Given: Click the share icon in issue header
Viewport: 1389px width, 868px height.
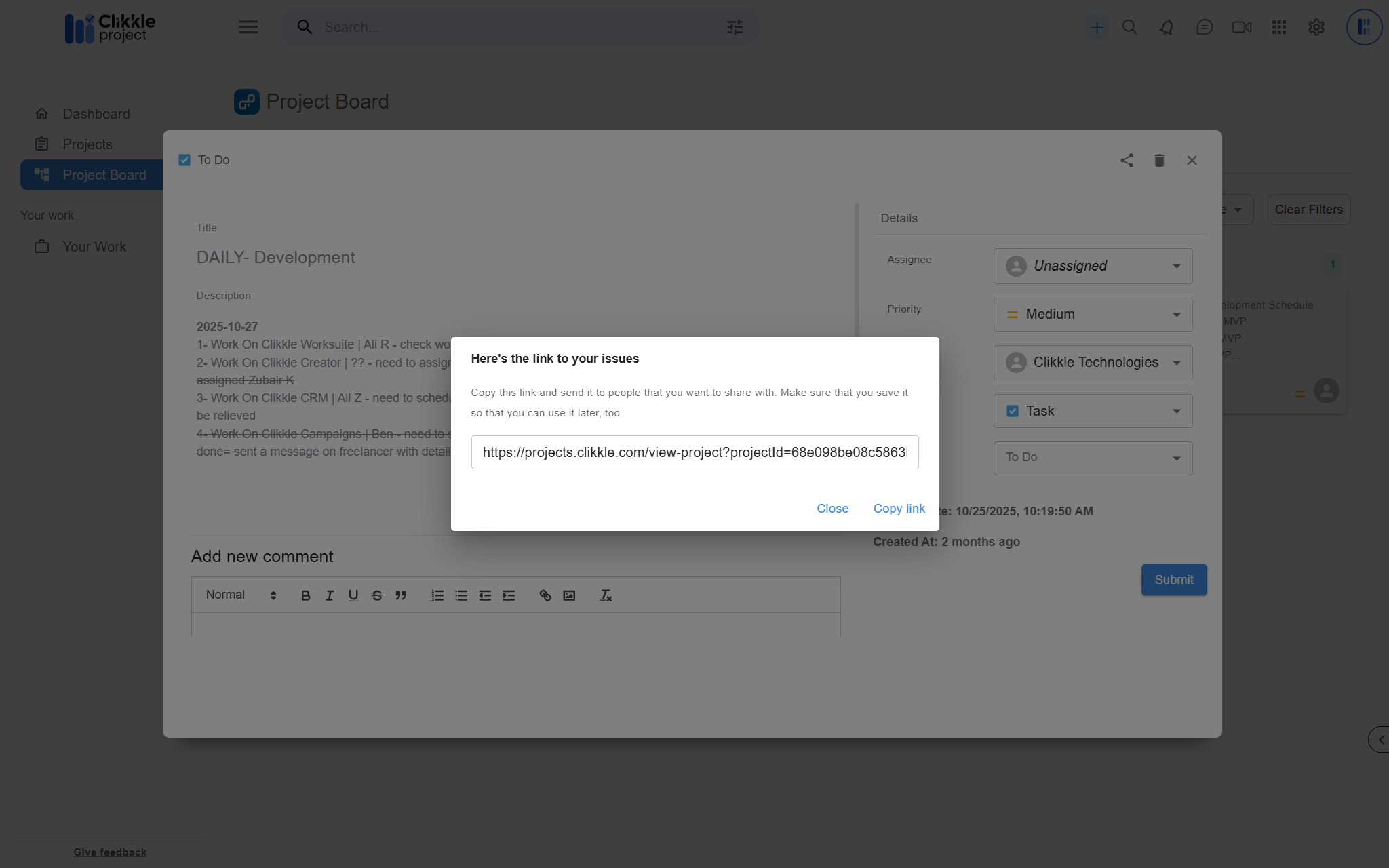Looking at the screenshot, I should [1127, 161].
